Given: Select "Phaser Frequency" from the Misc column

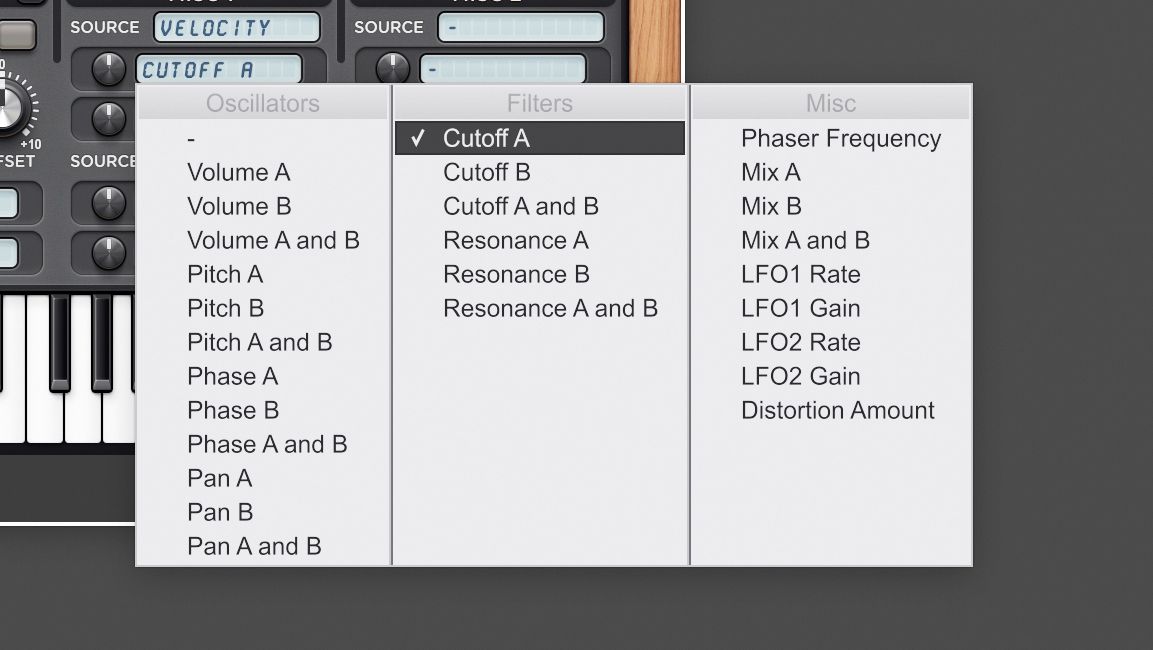Looking at the screenshot, I should coord(839,138).
